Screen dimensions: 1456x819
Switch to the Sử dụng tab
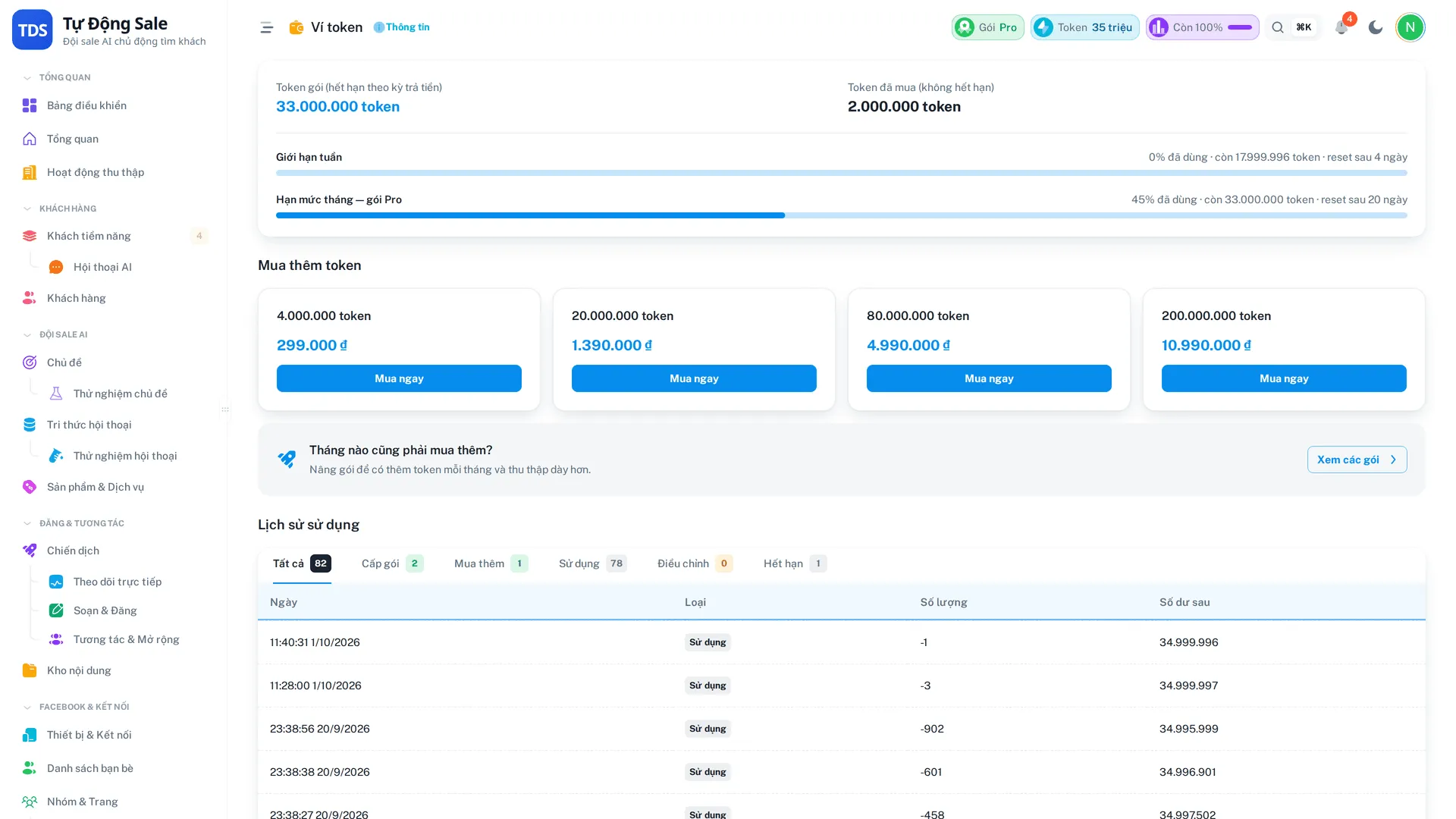pyautogui.click(x=592, y=563)
